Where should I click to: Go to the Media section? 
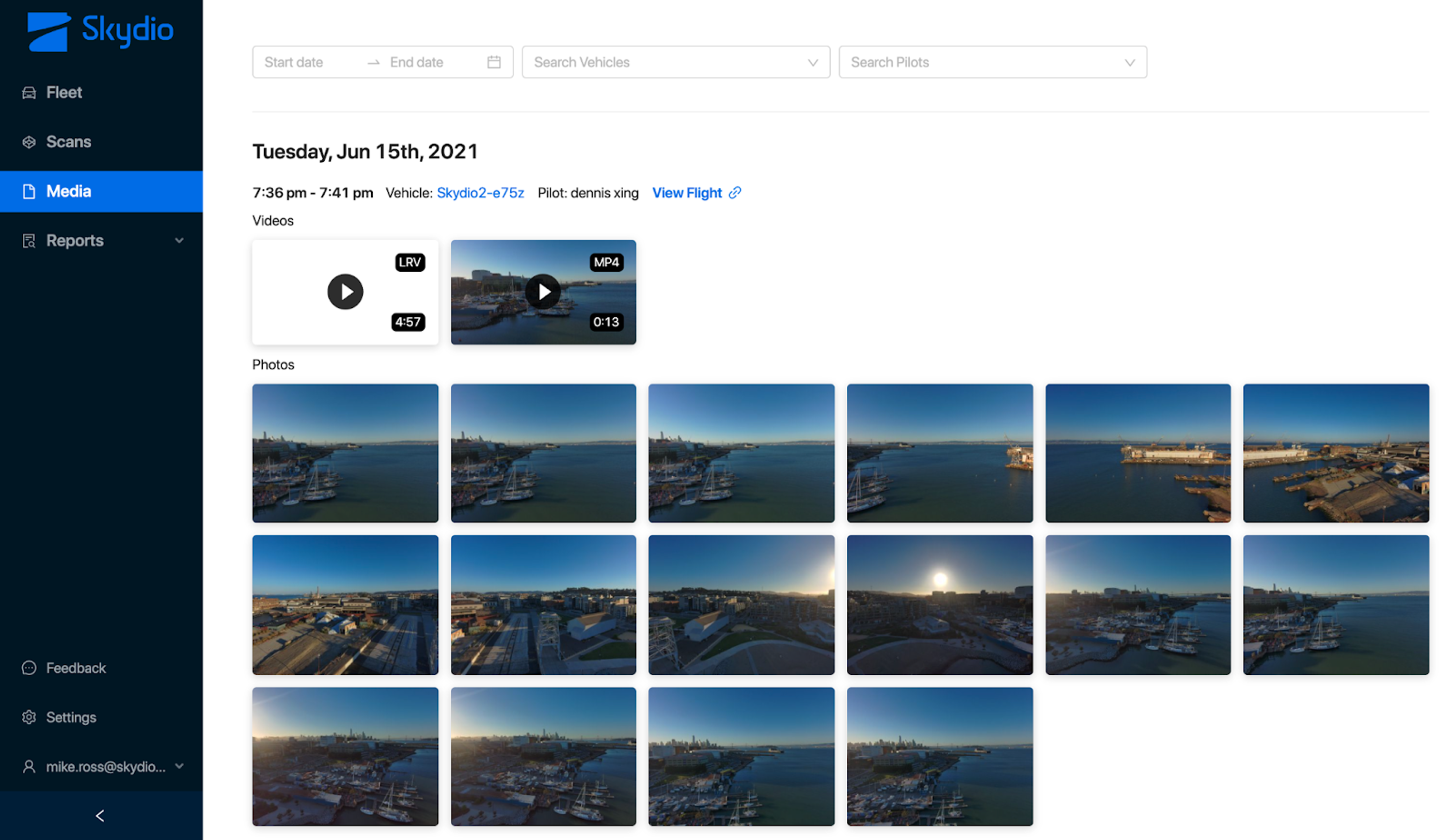tap(102, 191)
